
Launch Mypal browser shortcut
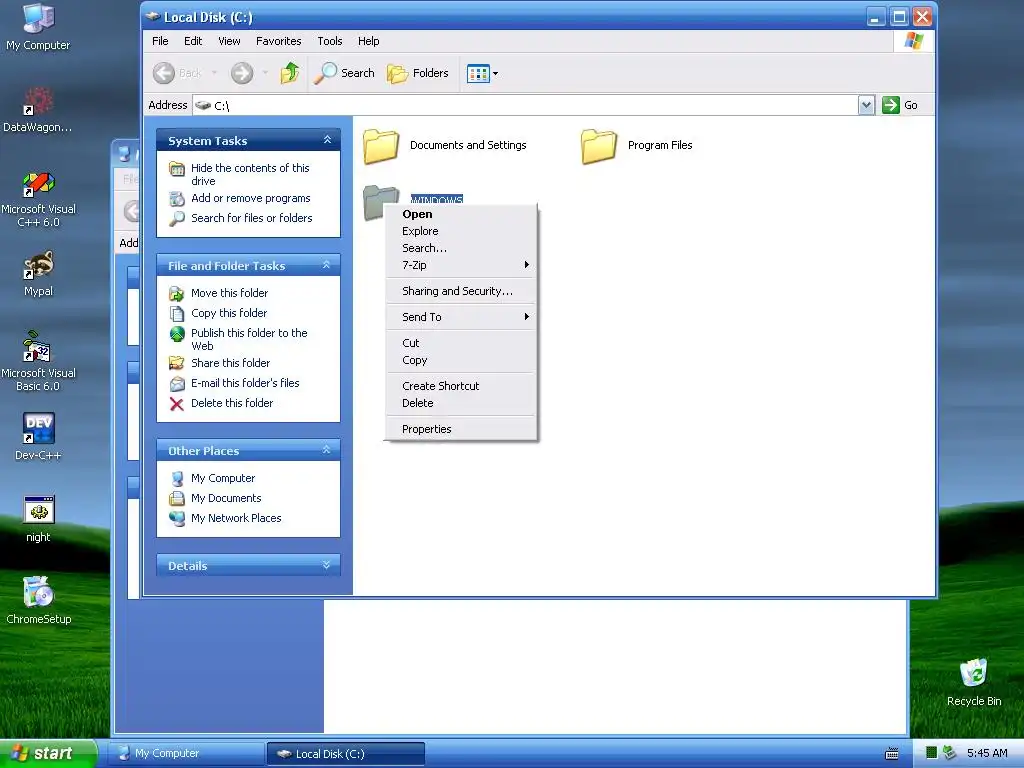click(x=38, y=273)
